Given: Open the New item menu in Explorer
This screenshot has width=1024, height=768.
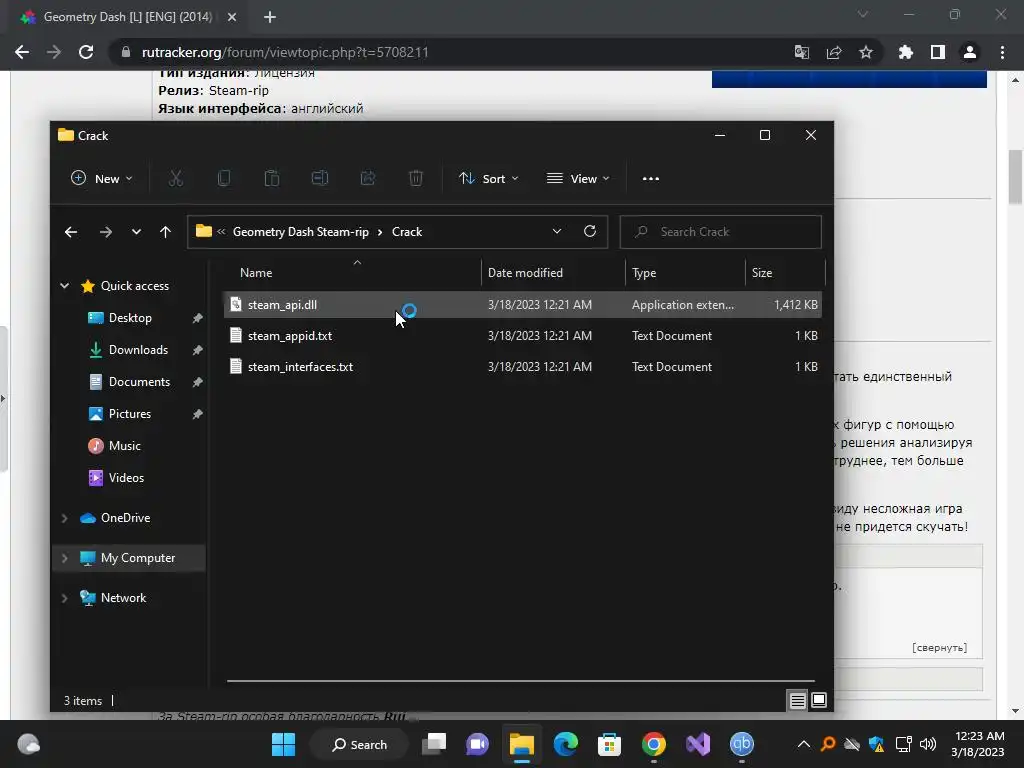Looking at the screenshot, I should (x=101, y=178).
